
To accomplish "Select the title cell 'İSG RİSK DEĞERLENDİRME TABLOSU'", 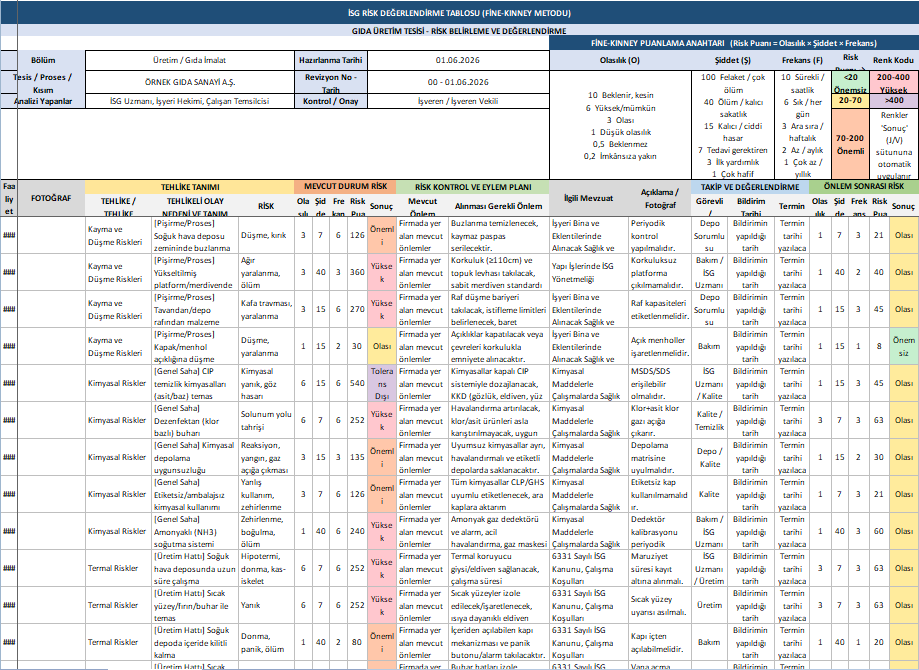I will coord(459,13).
